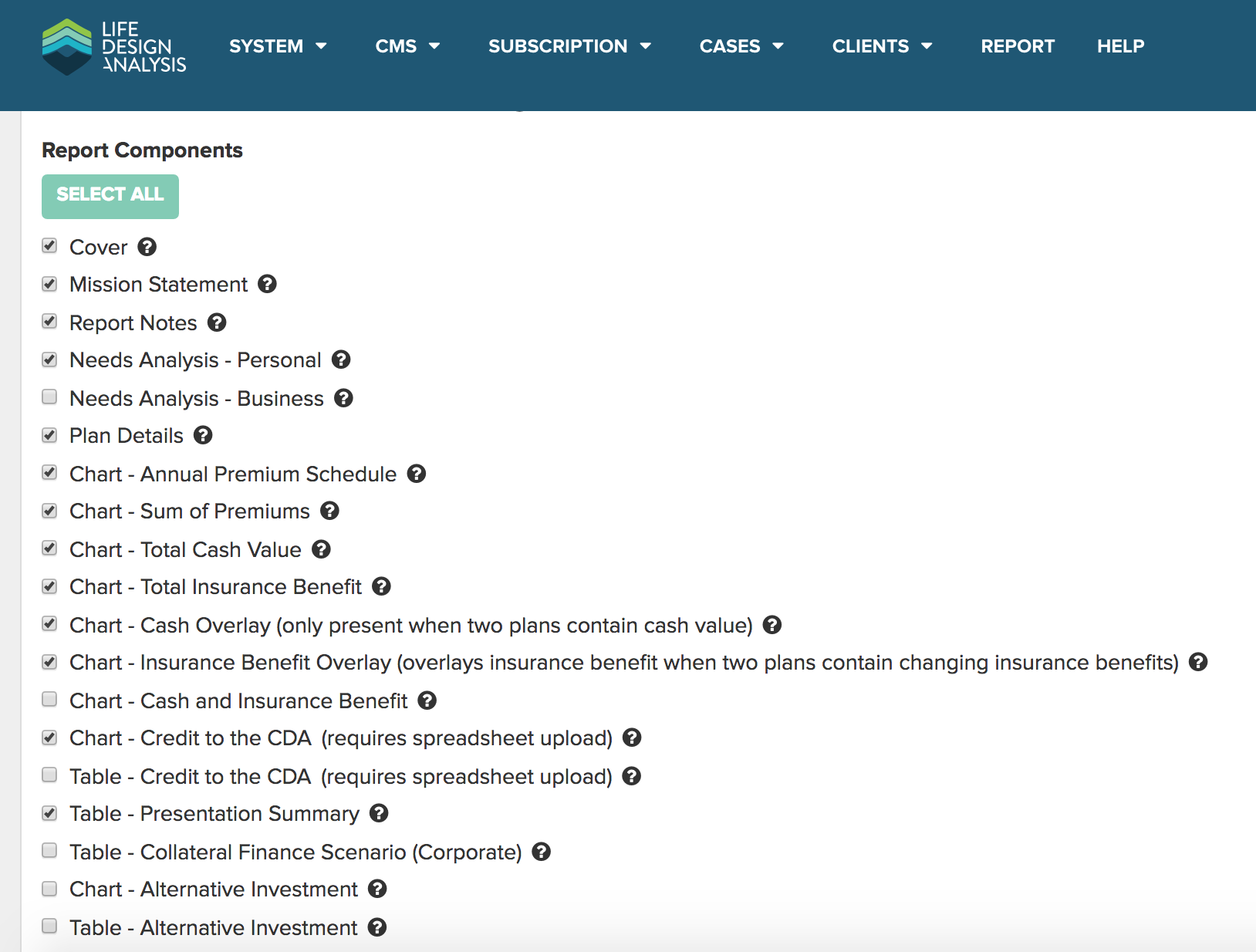Click help icon for Total Insurance Benefit chart

(x=382, y=586)
